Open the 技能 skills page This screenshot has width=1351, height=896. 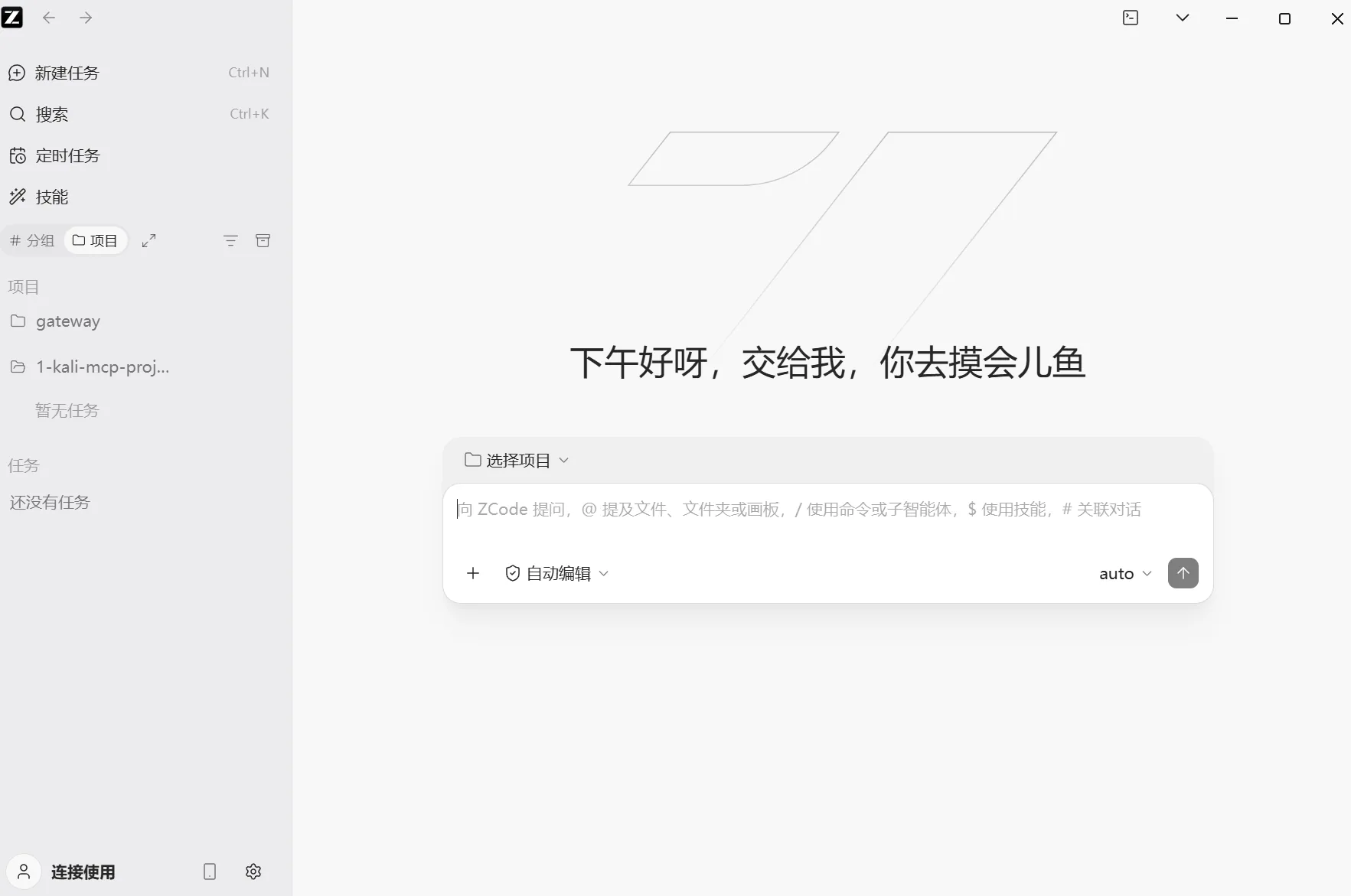(x=139, y=197)
